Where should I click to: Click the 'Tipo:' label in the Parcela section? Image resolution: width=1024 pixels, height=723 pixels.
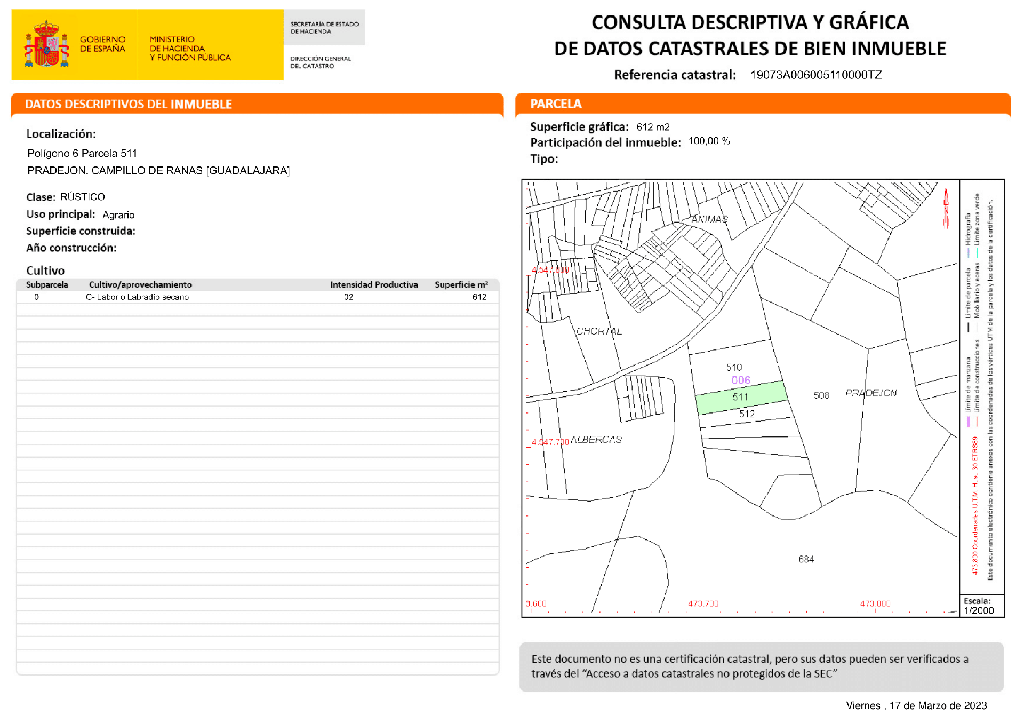(544, 159)
